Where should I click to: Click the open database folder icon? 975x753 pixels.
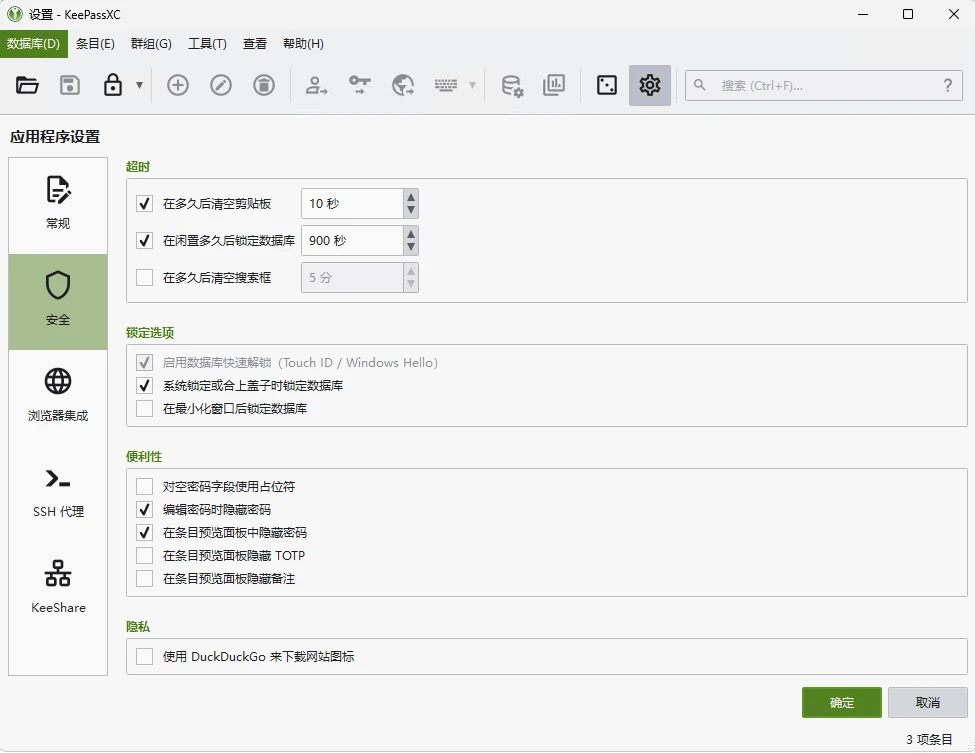[x=27, y=85]
